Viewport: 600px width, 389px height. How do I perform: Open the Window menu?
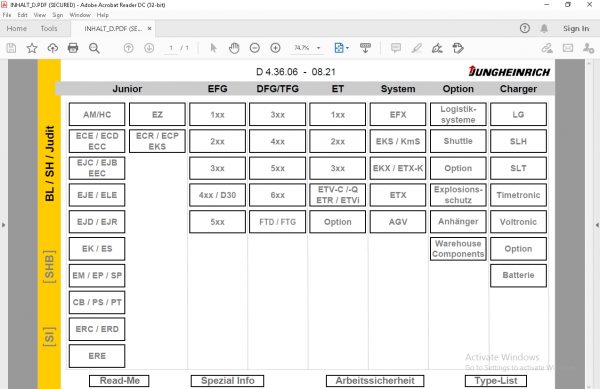pos(80,15)
